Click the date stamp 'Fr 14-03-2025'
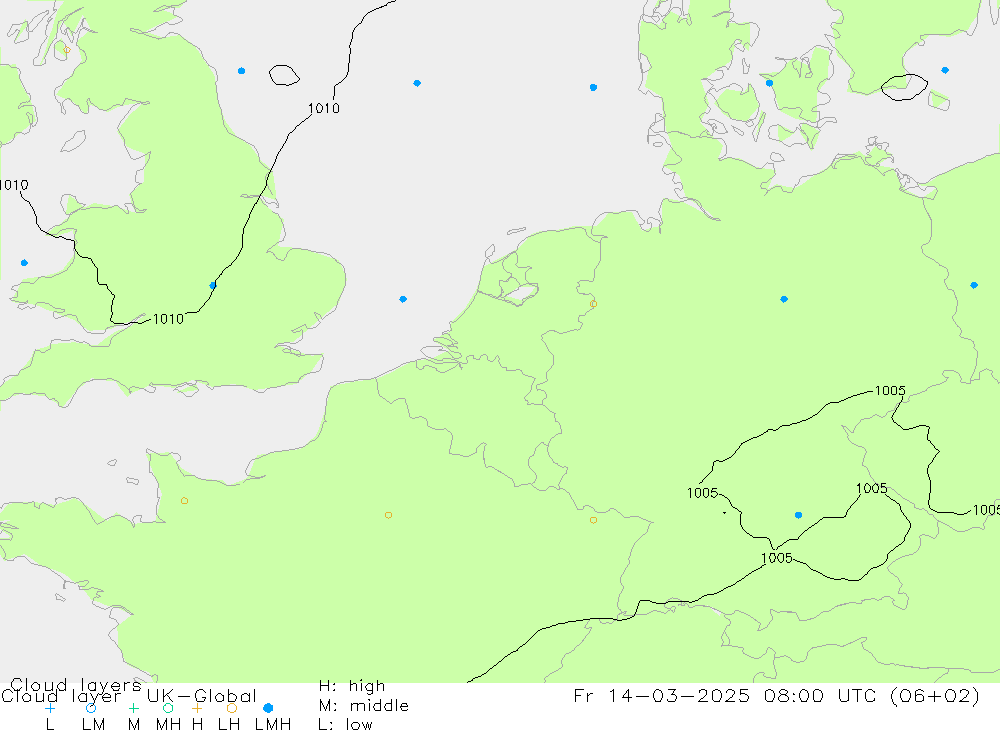The height and width of the screenshot is (733, 1000). tap(662, 695)
